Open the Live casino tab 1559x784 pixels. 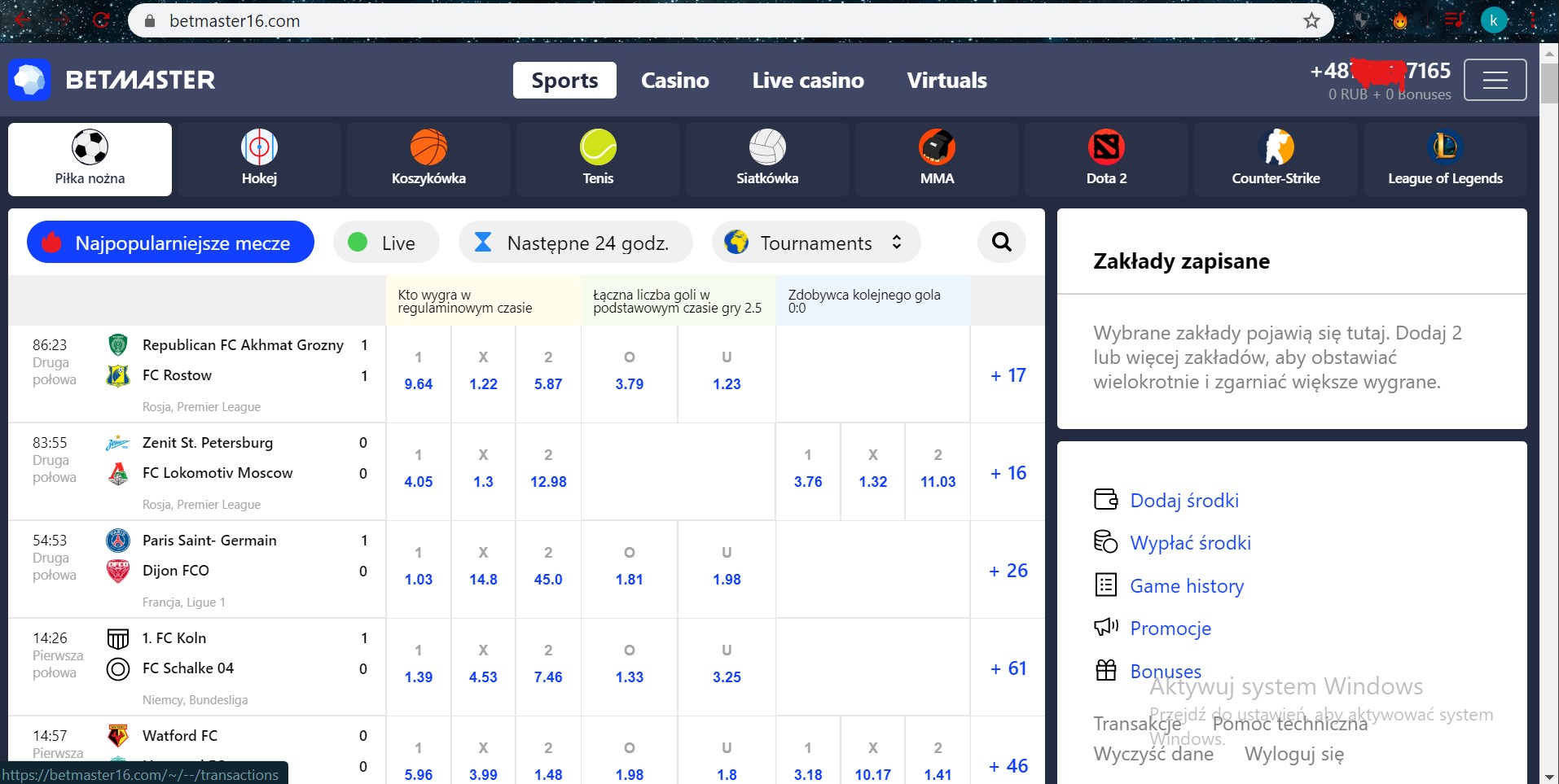point(808,80)
